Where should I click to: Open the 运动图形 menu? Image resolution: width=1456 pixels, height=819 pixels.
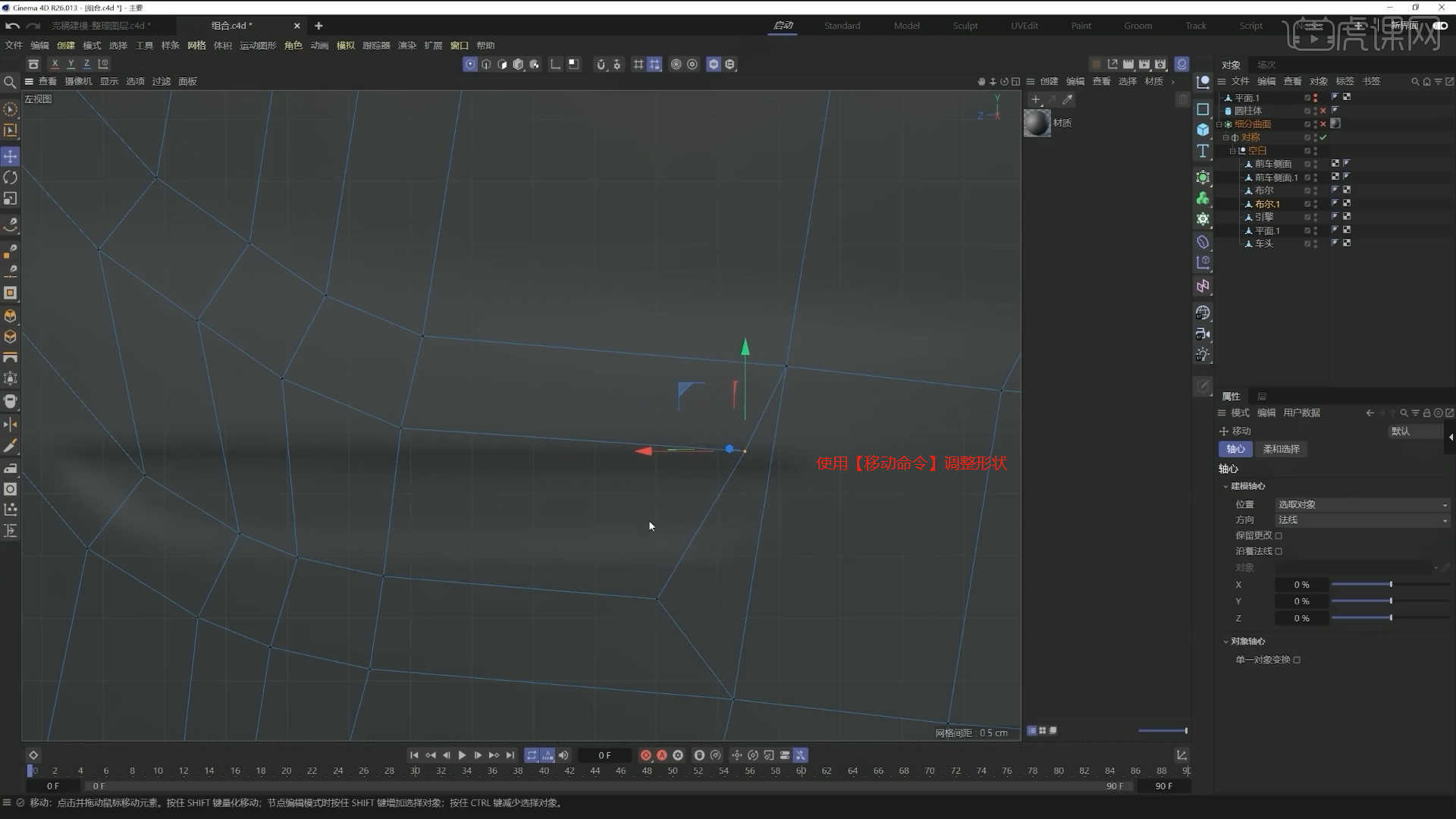(258, 45)
